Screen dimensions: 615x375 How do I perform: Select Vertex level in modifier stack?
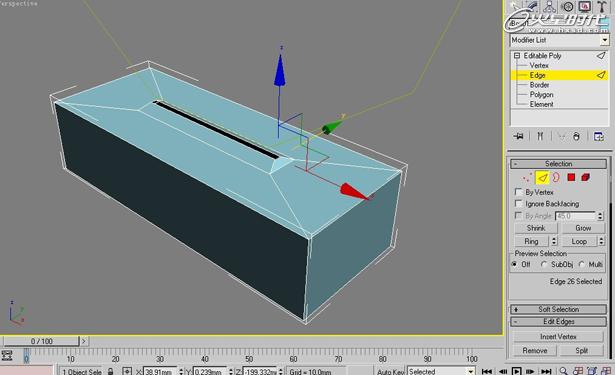coord(539,65)
